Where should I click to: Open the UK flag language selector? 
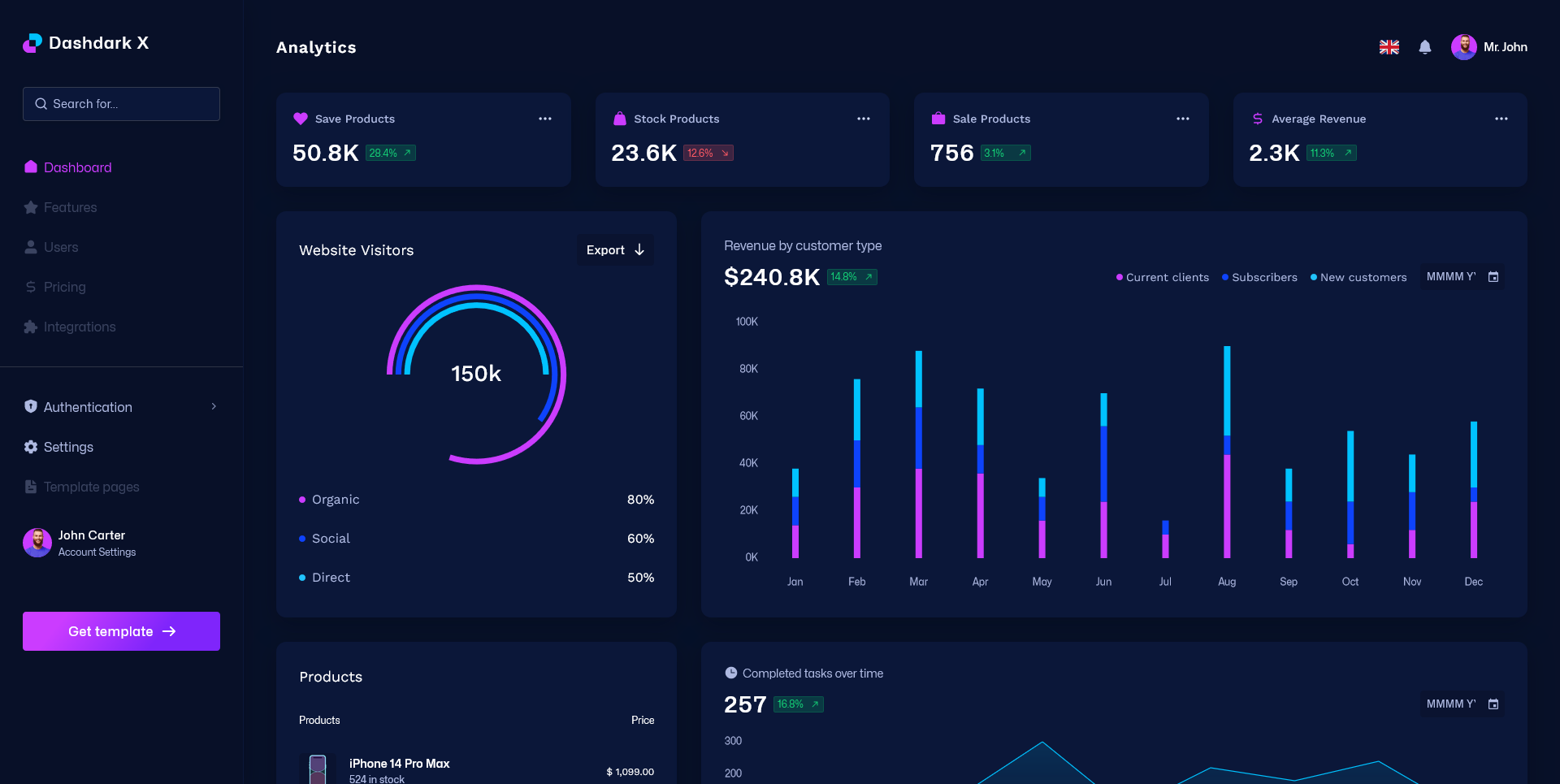click(x=1389, y=47)
